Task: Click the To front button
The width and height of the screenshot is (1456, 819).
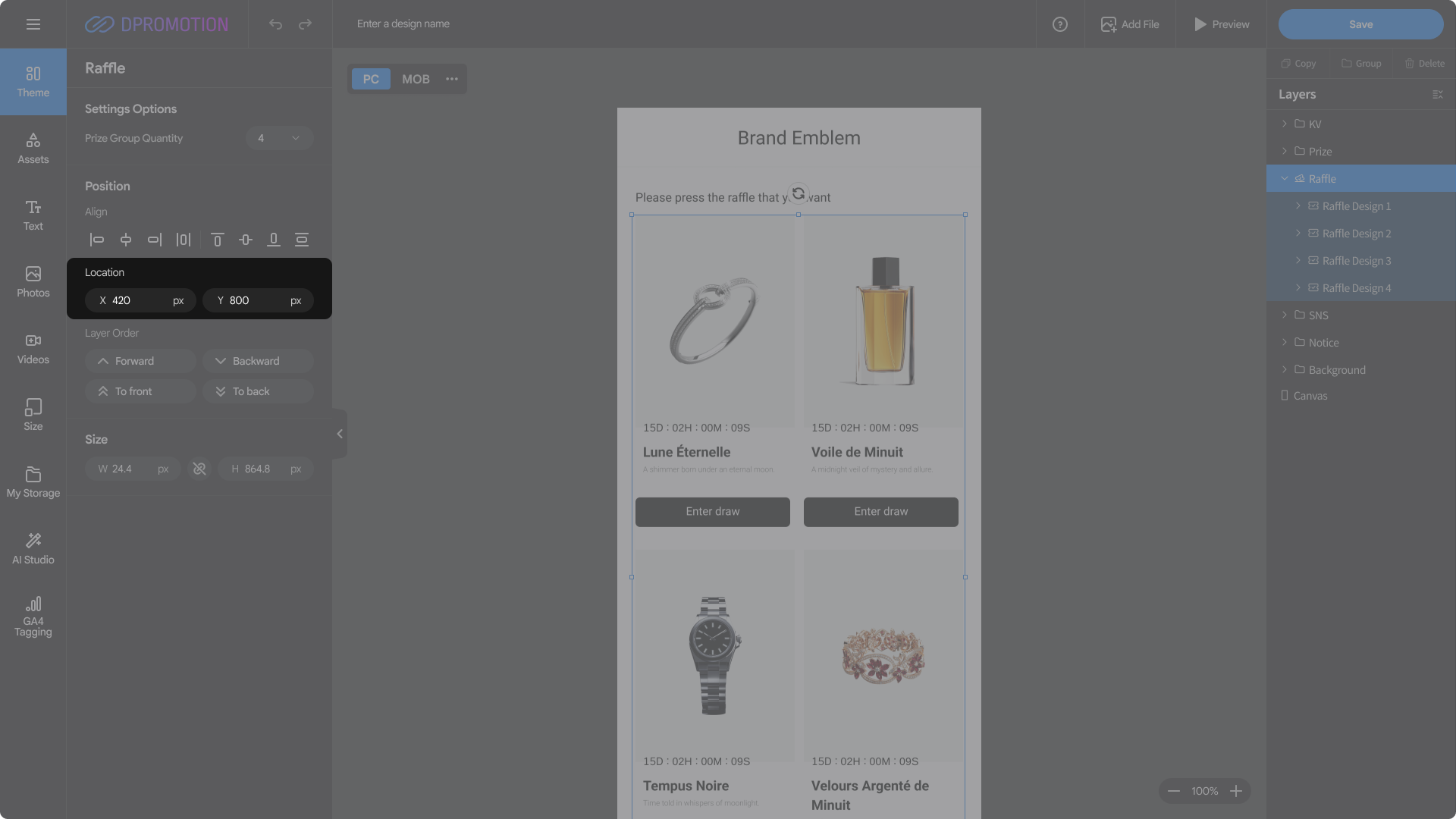Action: click(x=141, y=391)
